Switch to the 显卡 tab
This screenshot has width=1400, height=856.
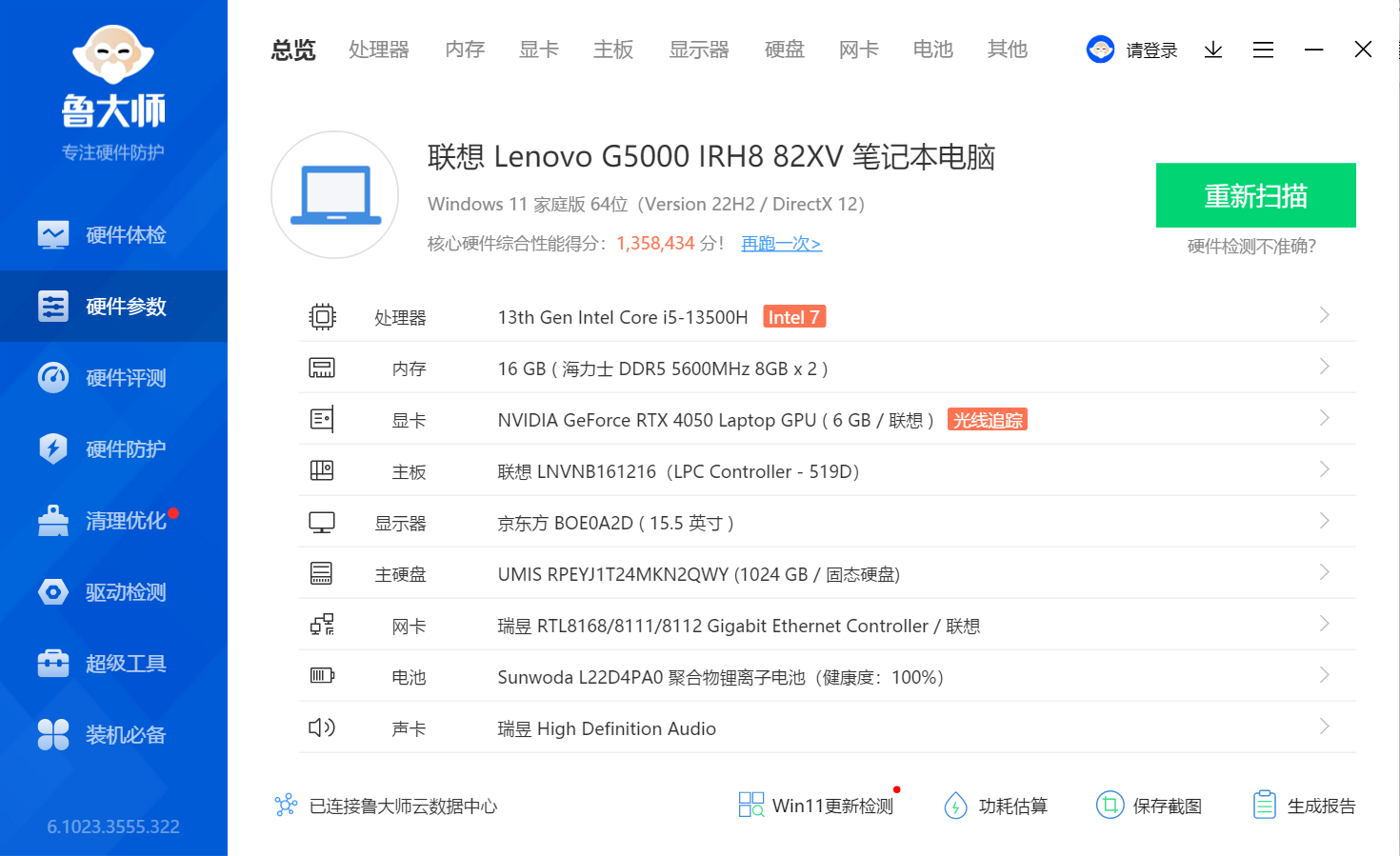click(x=539, y=50)
